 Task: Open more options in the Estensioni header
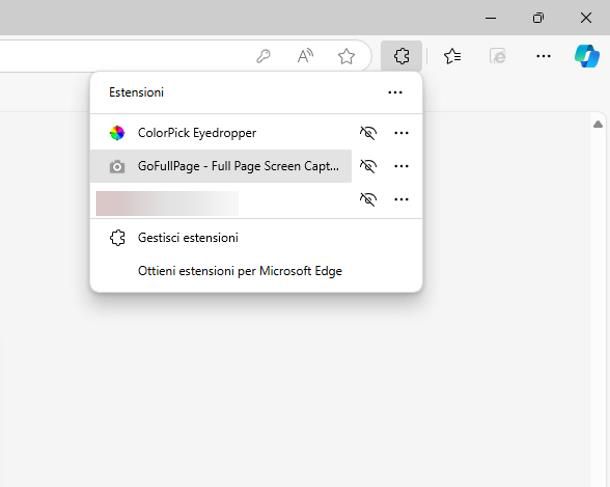click(x=395, y=93)
